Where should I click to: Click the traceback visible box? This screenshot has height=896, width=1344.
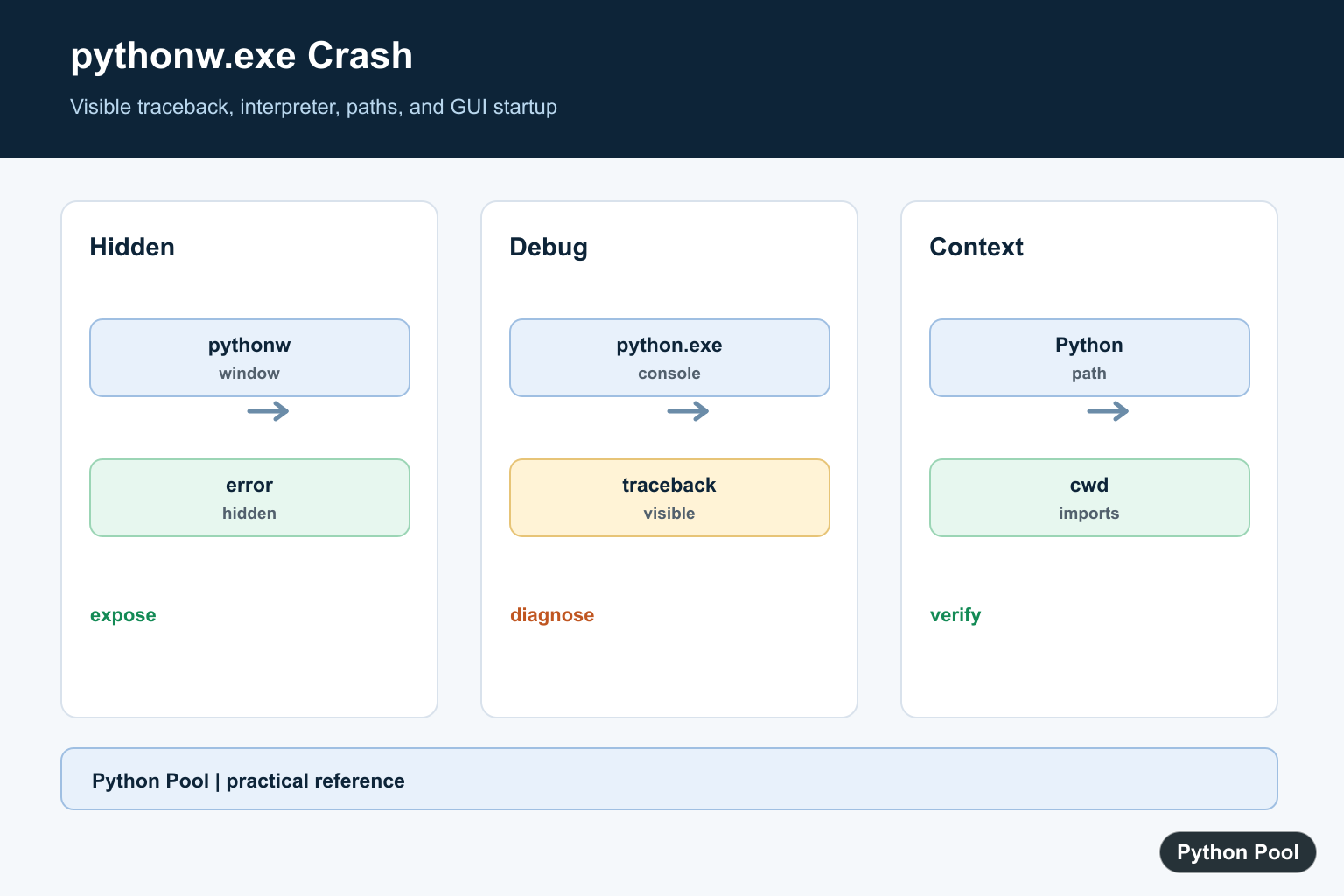click(x=669, y=498)
